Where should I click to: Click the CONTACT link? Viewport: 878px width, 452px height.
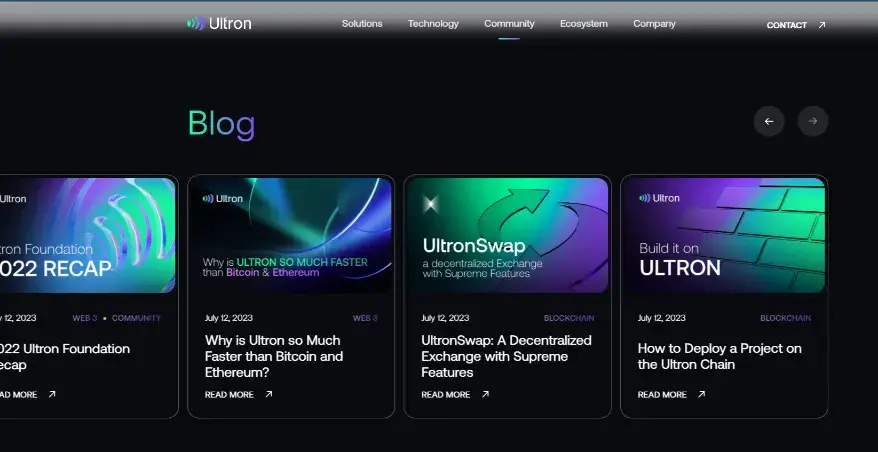coord(786,25)
